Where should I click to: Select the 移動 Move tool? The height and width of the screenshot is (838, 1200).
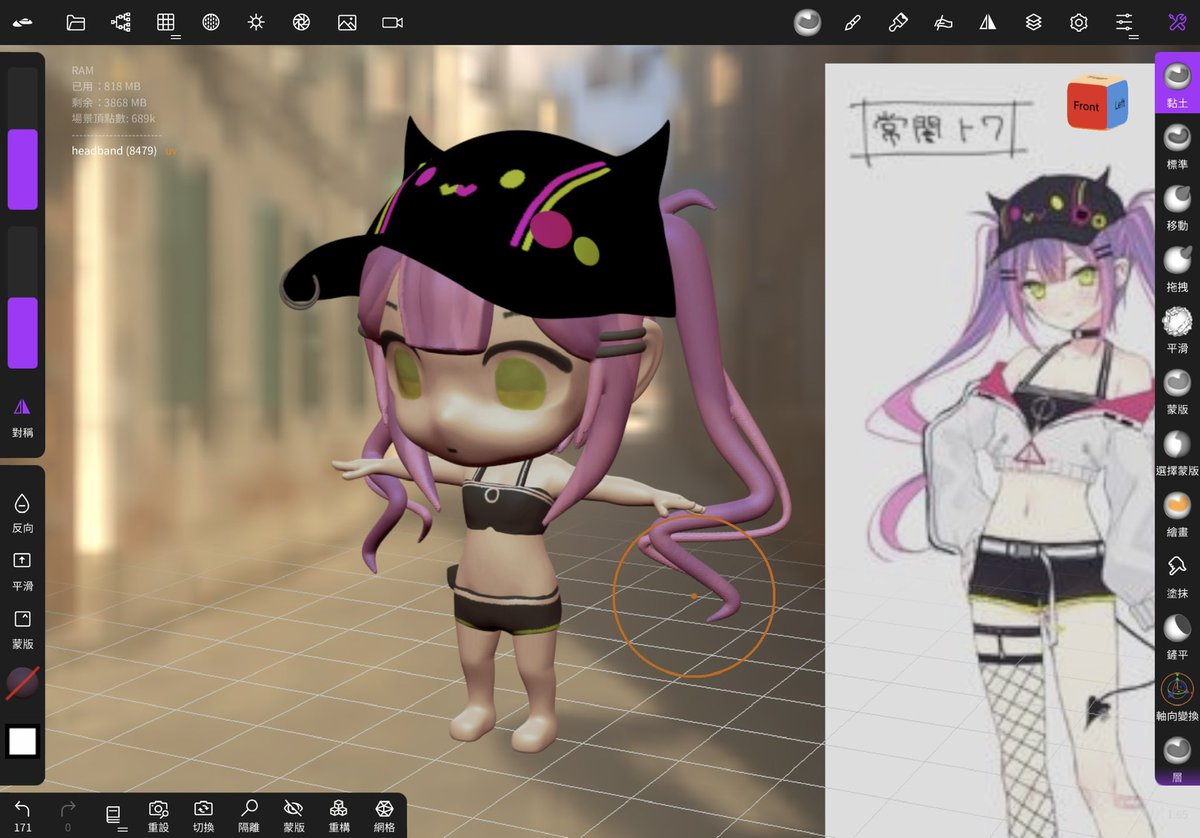pos(1177,206)
